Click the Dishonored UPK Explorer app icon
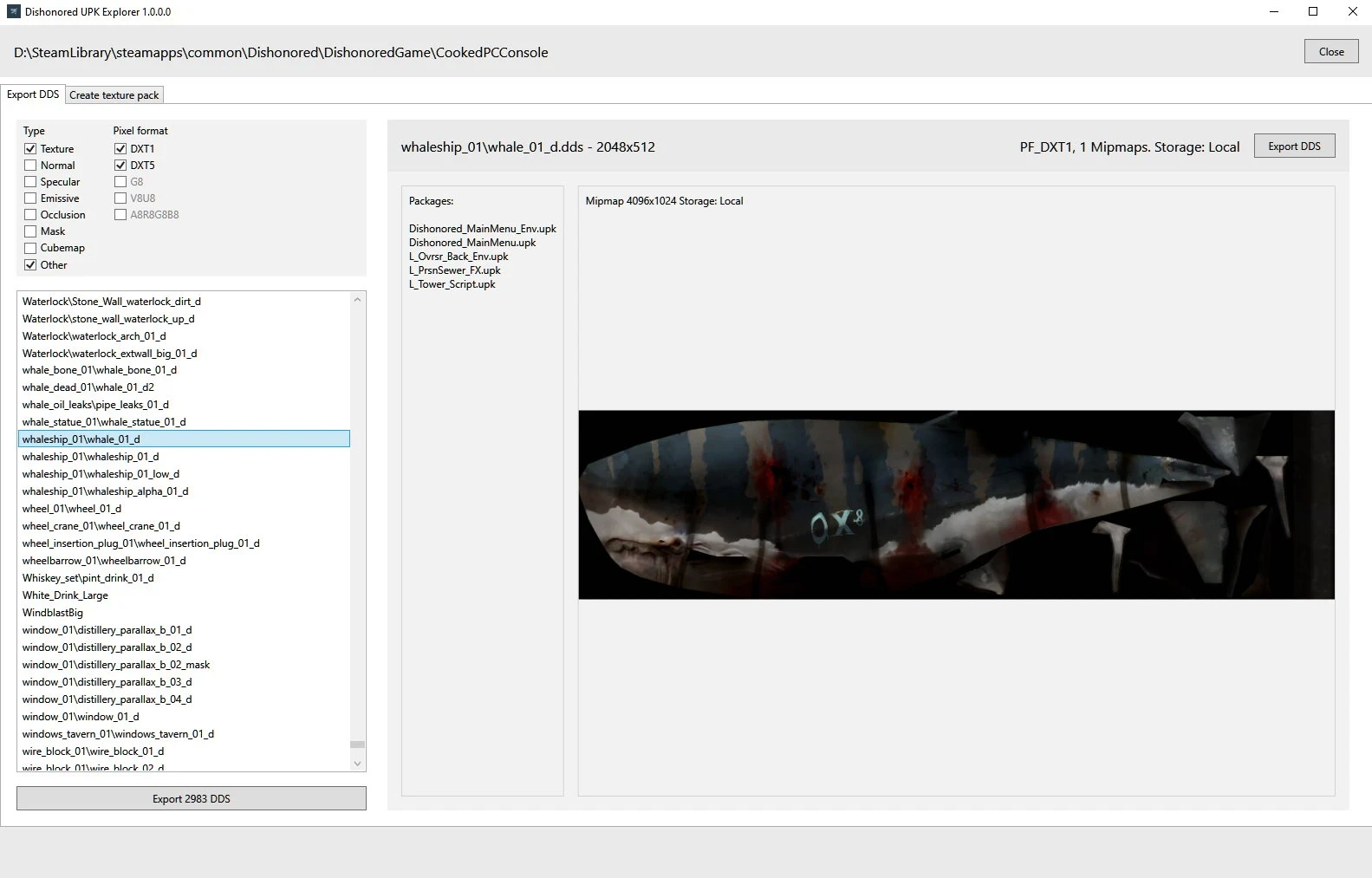This screenshot has width=1372, height=878. pyautogui.click(x=13, y=12)
